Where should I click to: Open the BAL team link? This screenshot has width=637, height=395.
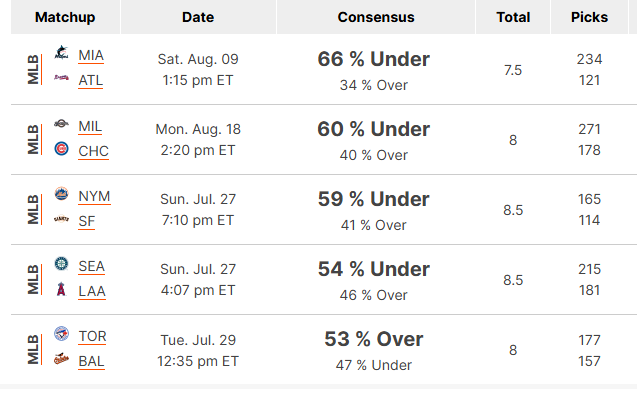[91, 361]
